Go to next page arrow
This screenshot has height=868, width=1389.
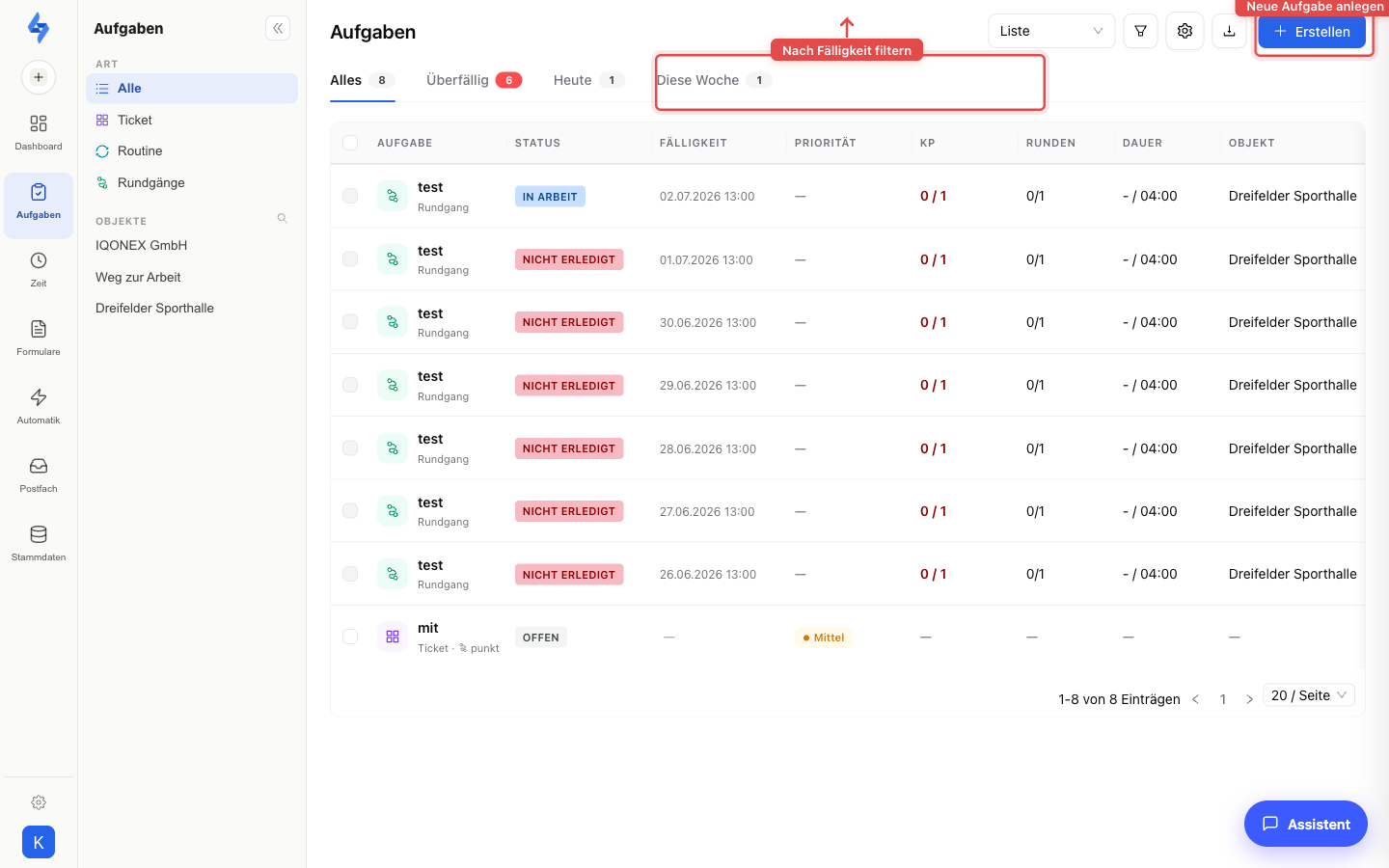point(1249,699)
